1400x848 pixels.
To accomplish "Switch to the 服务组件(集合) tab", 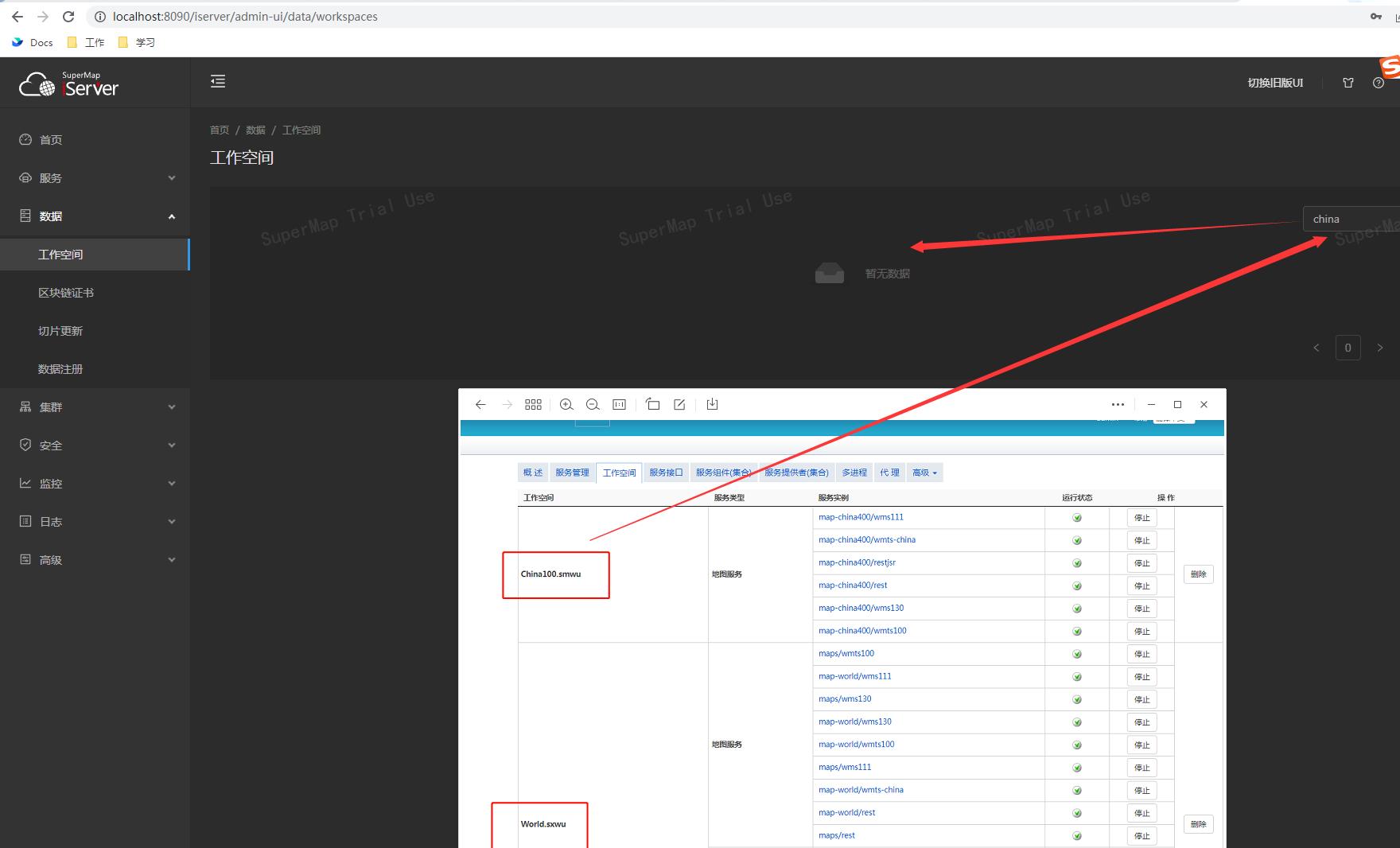I will [724, 473].
